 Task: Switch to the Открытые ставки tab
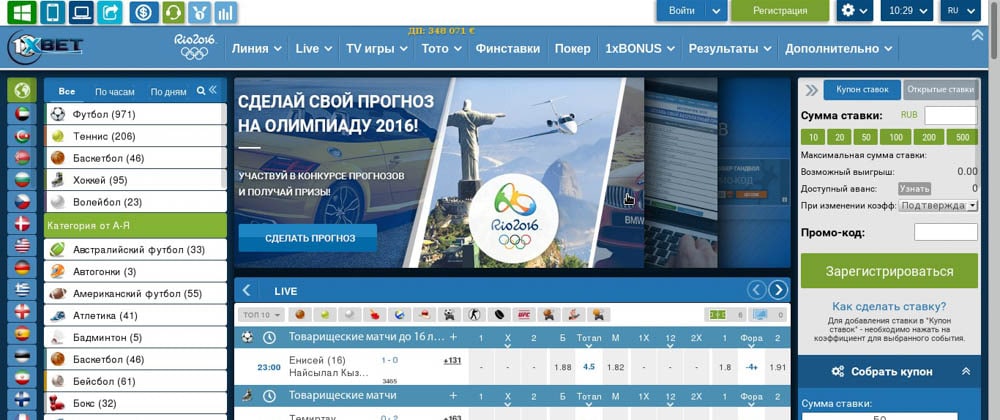click(940, 90)
